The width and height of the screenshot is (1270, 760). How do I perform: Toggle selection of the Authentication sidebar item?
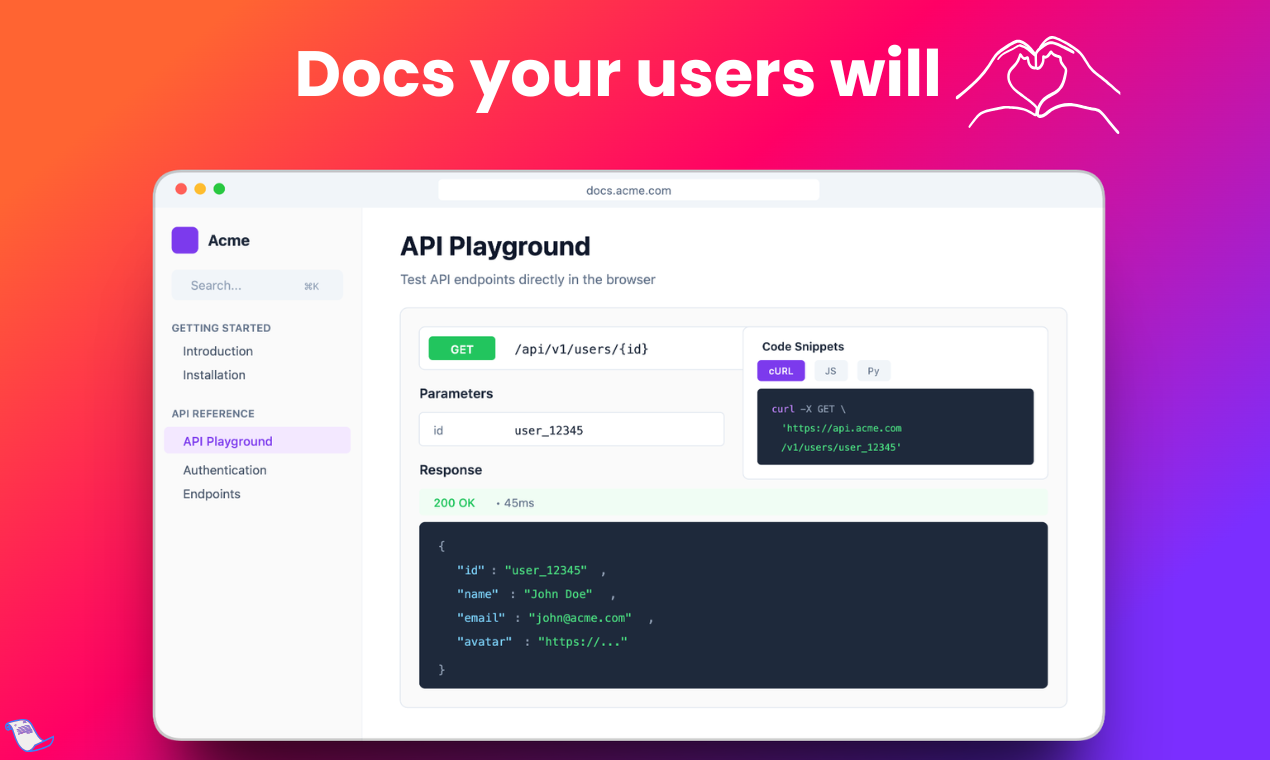[x=224, y=470]
